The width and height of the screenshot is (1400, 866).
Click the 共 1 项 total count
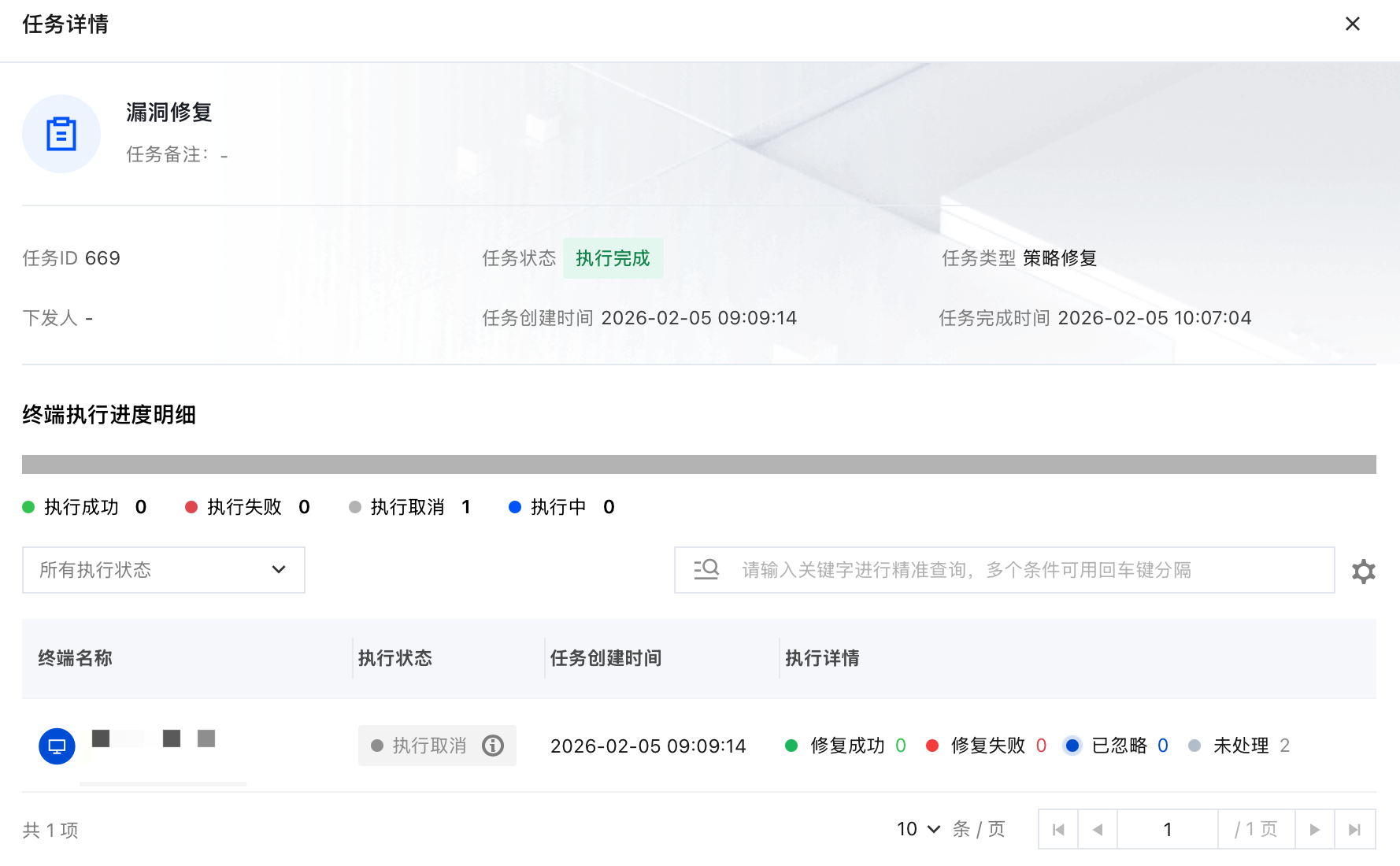click(x=50, y=830)
